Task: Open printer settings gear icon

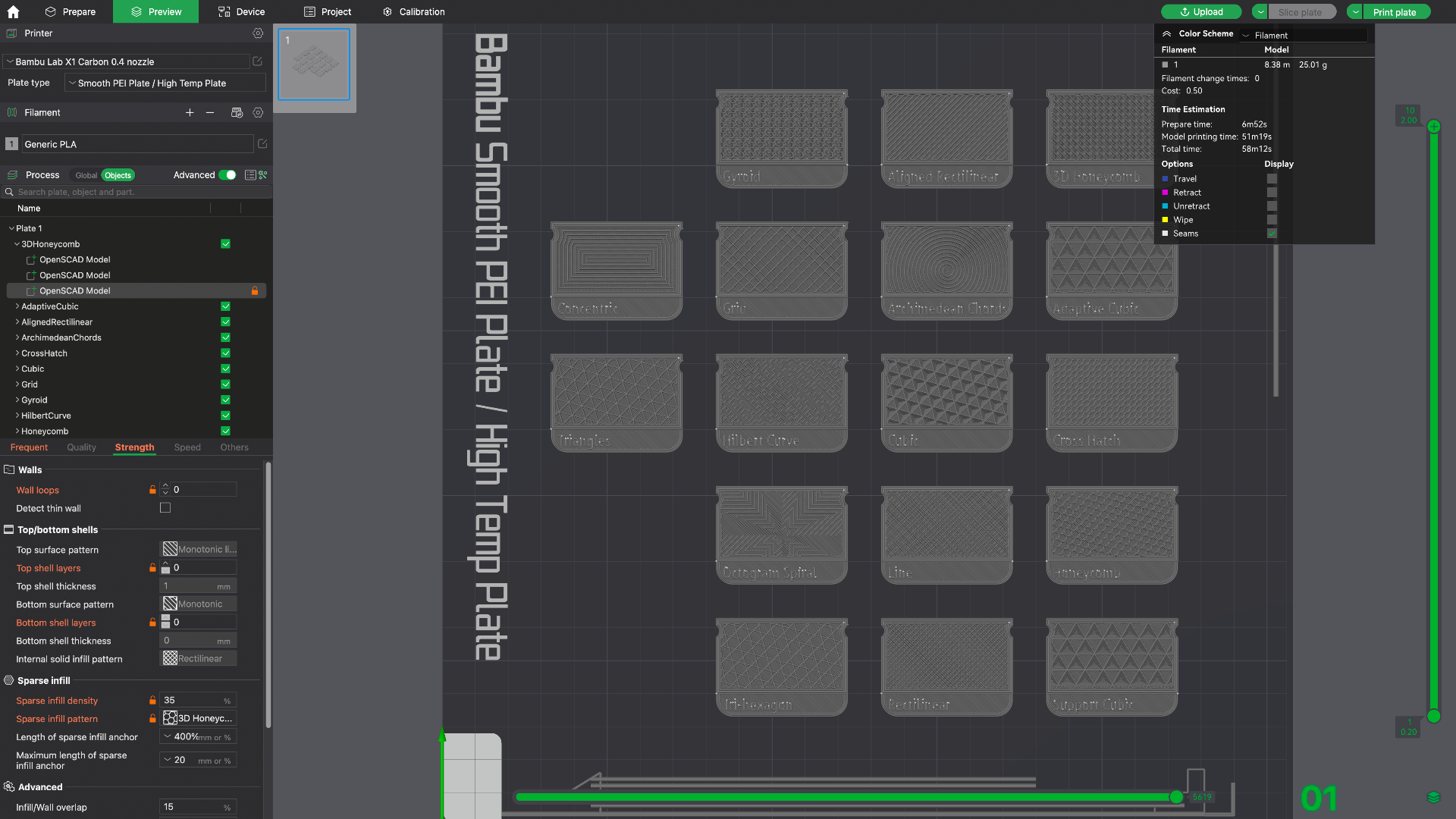Action: (258, 33)
